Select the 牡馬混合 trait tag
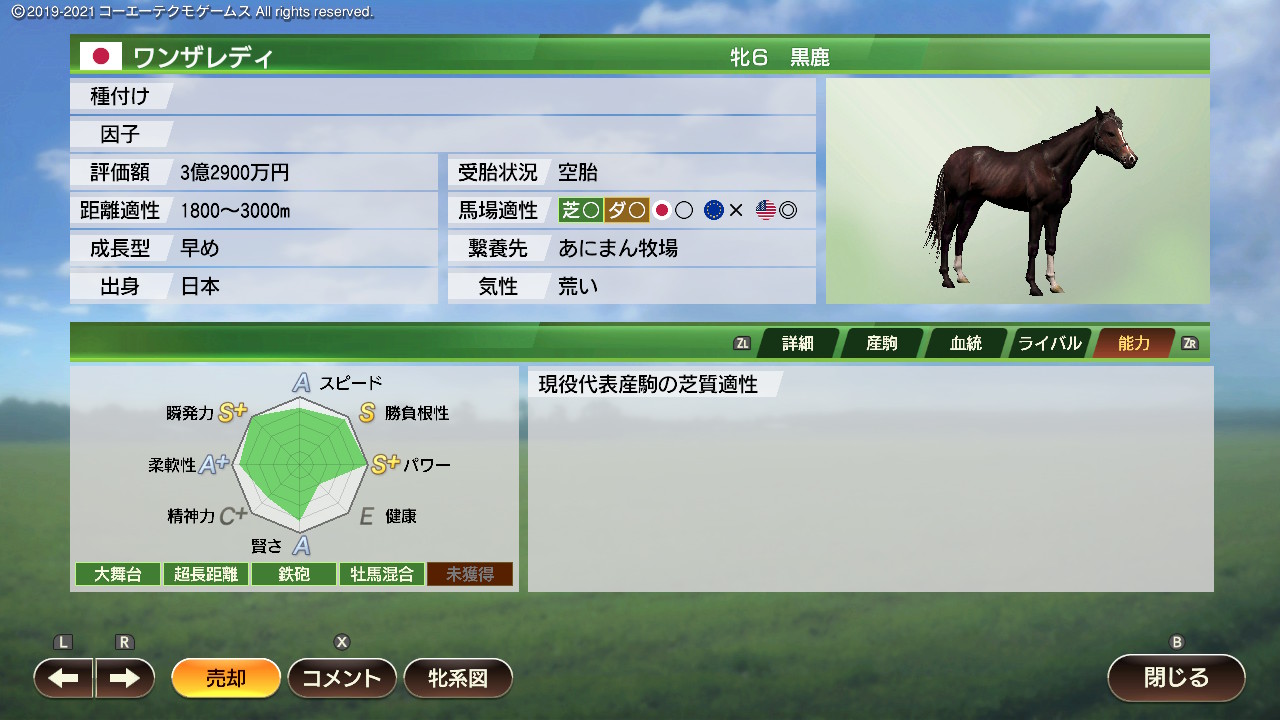The width and height of the screenshot is (1280, 720). [x=382, y=574]
